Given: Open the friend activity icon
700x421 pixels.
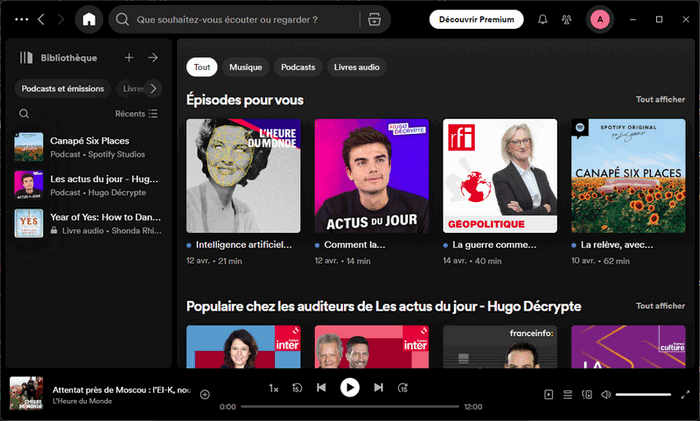Looking at the screenshot, I should [567, 20].
